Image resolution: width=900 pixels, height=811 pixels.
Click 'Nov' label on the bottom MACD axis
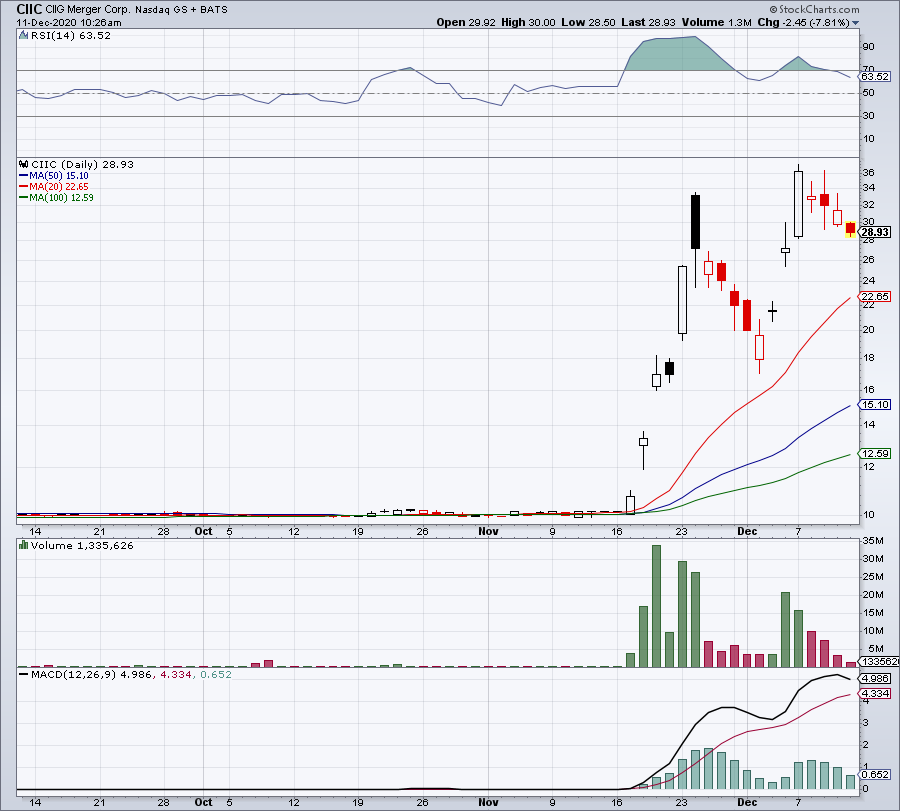(x=488, y=802)
